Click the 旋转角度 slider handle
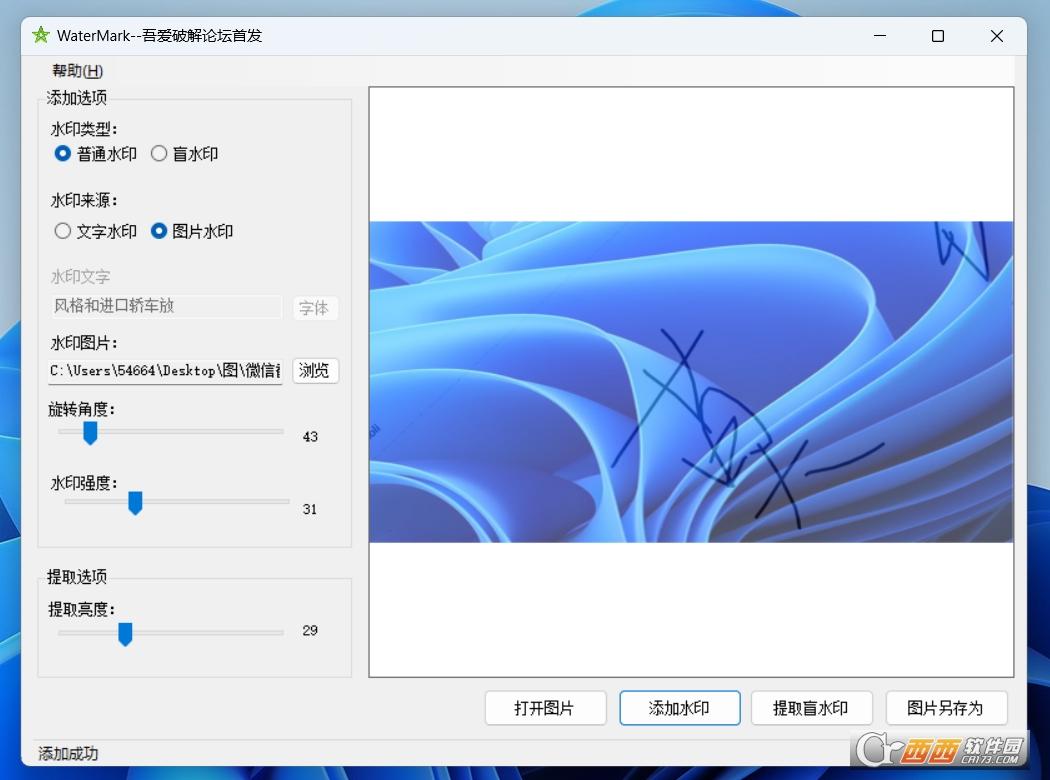 coord(90,433)
